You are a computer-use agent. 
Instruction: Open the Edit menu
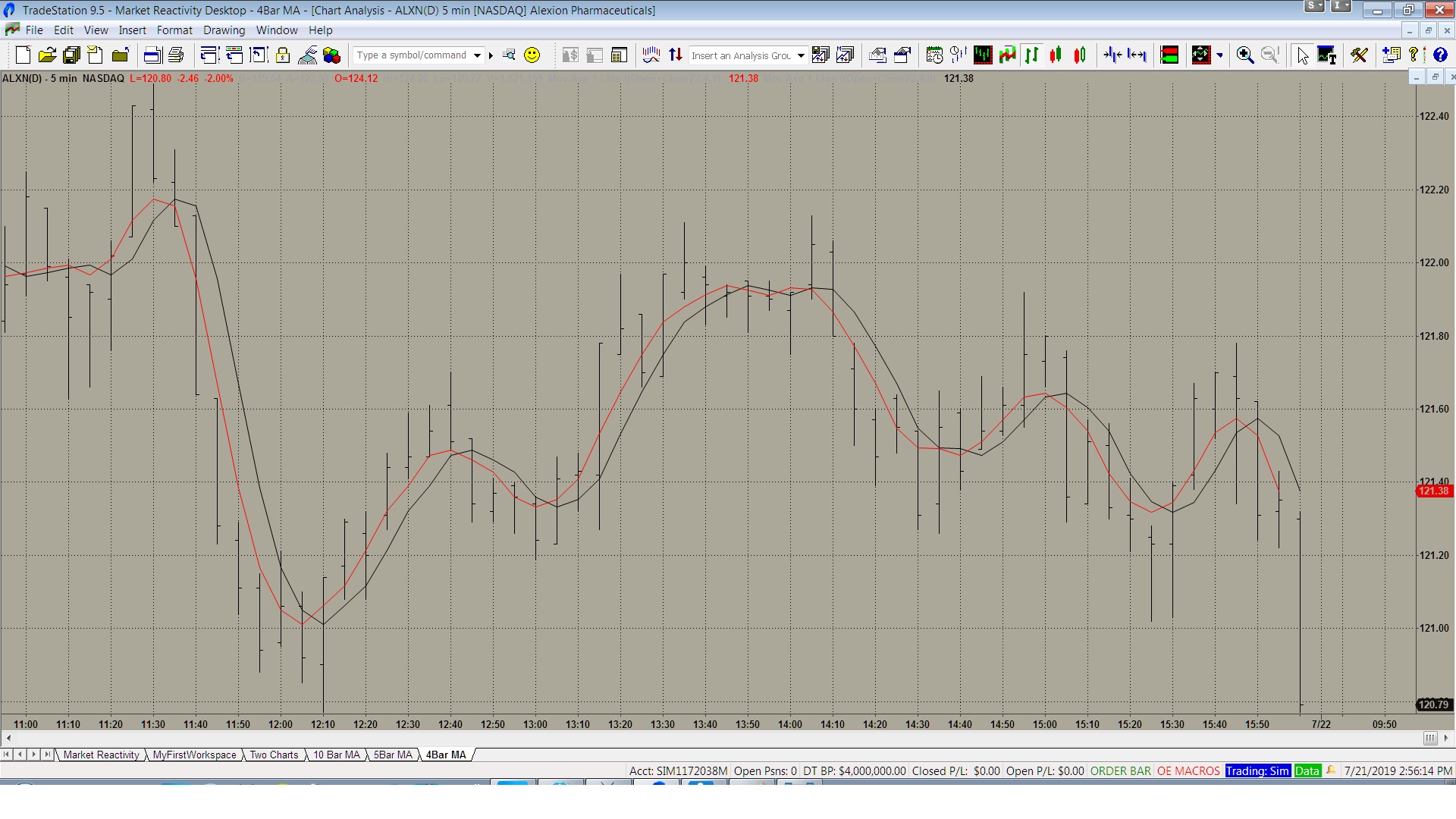(64, 30)
